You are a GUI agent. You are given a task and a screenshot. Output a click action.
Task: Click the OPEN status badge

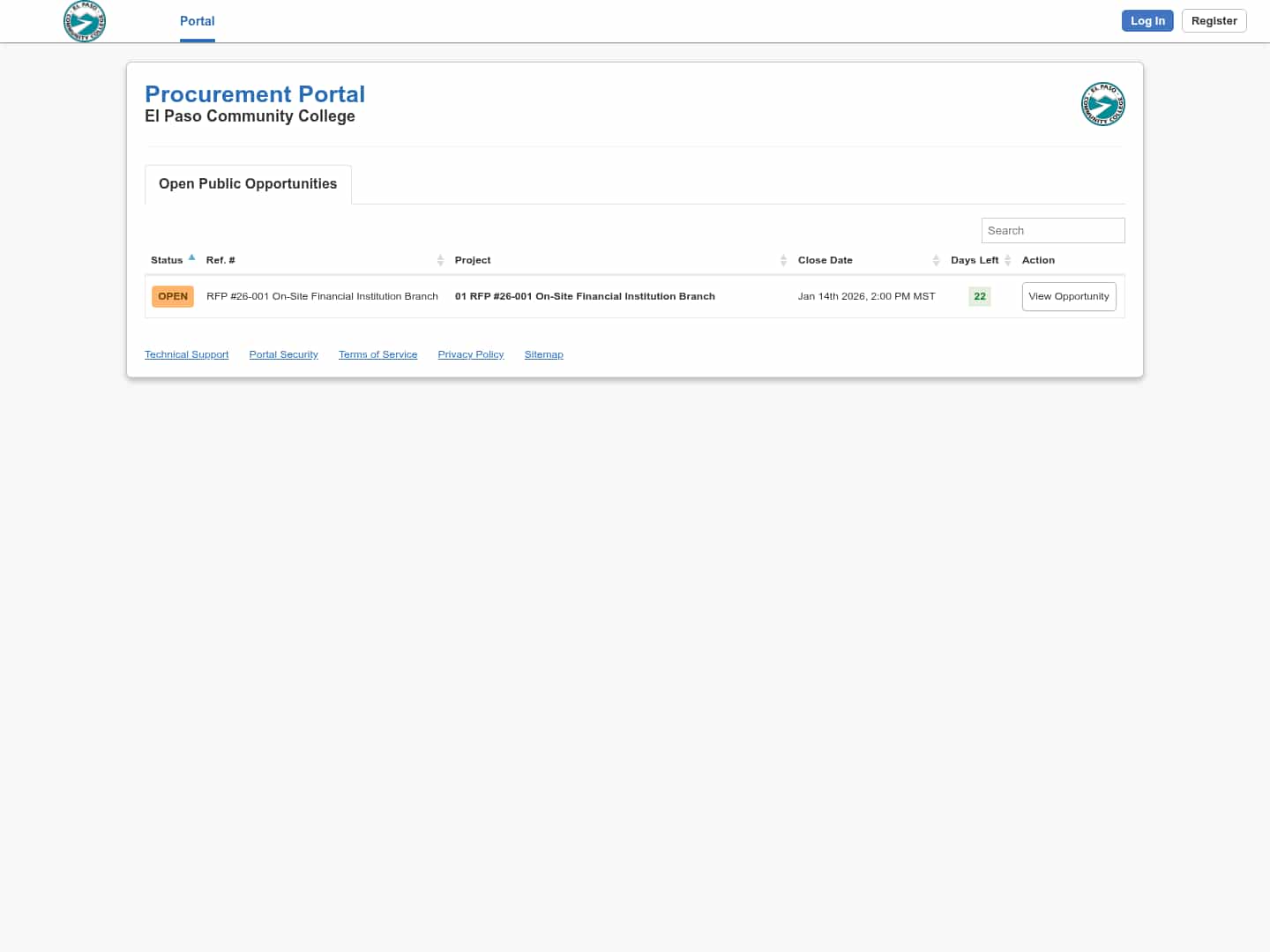(x=172, y=296)
